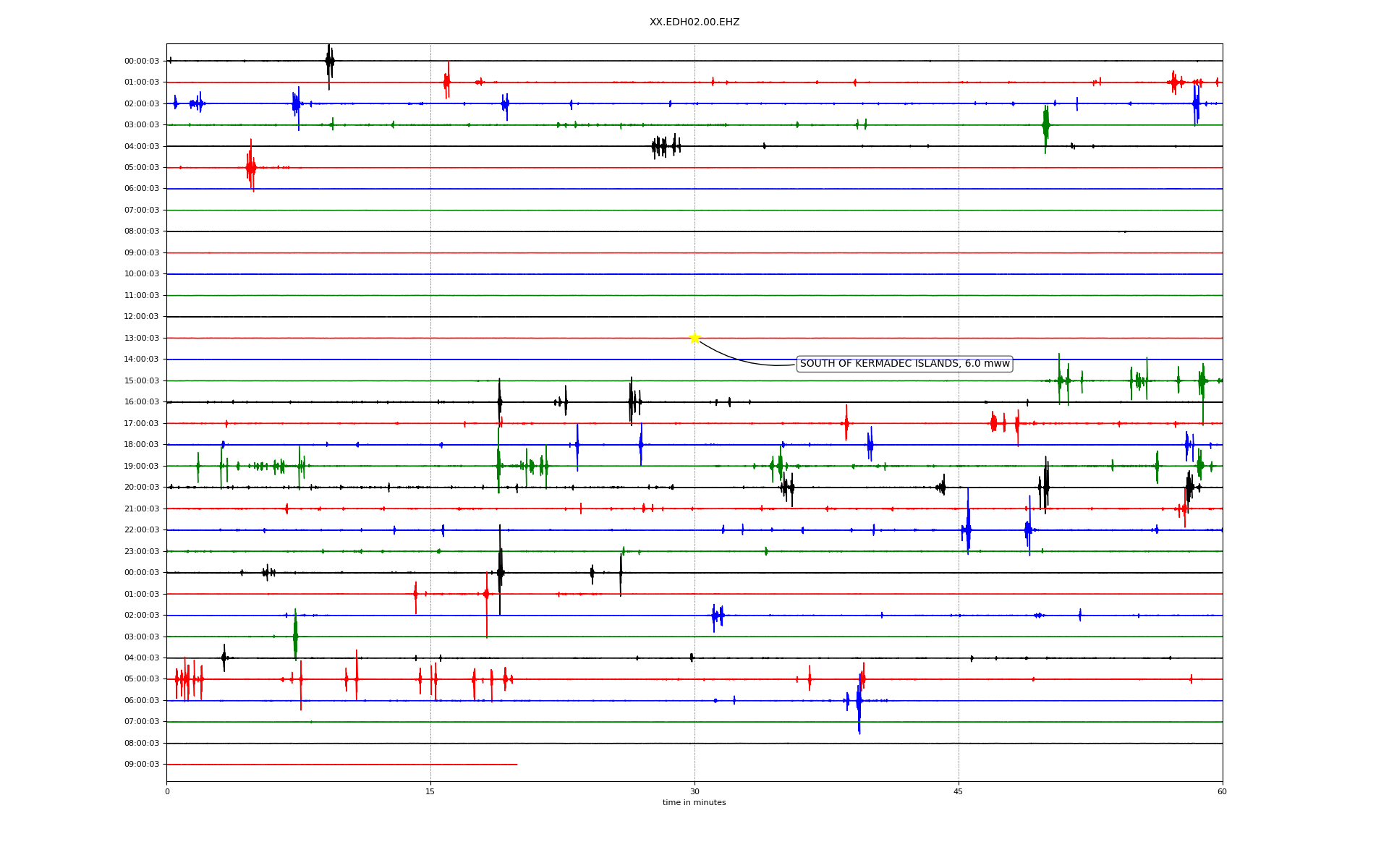Click the yellow earthquake star marker
This screenshot has height=868, width=1389.
pyautogui.click(x=694, y=338)
